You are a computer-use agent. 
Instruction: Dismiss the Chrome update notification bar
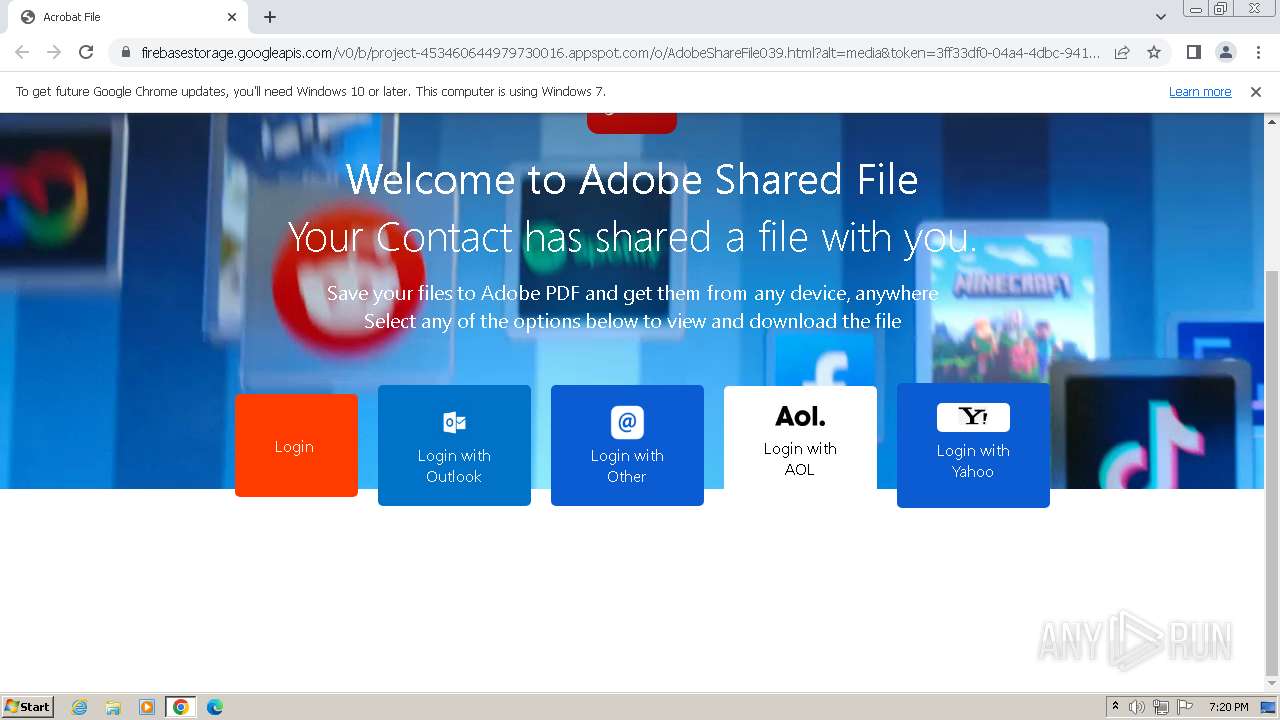coord(1256,91)
